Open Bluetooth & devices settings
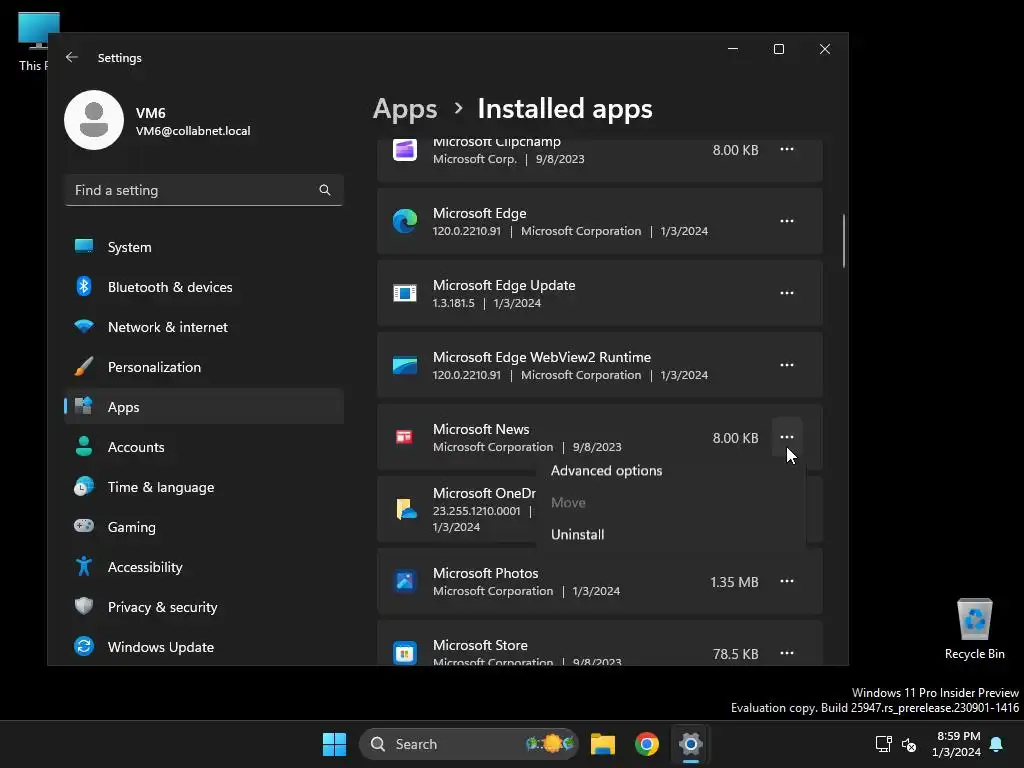This screenshot has width=1024, height=768. tap(204, 287)
